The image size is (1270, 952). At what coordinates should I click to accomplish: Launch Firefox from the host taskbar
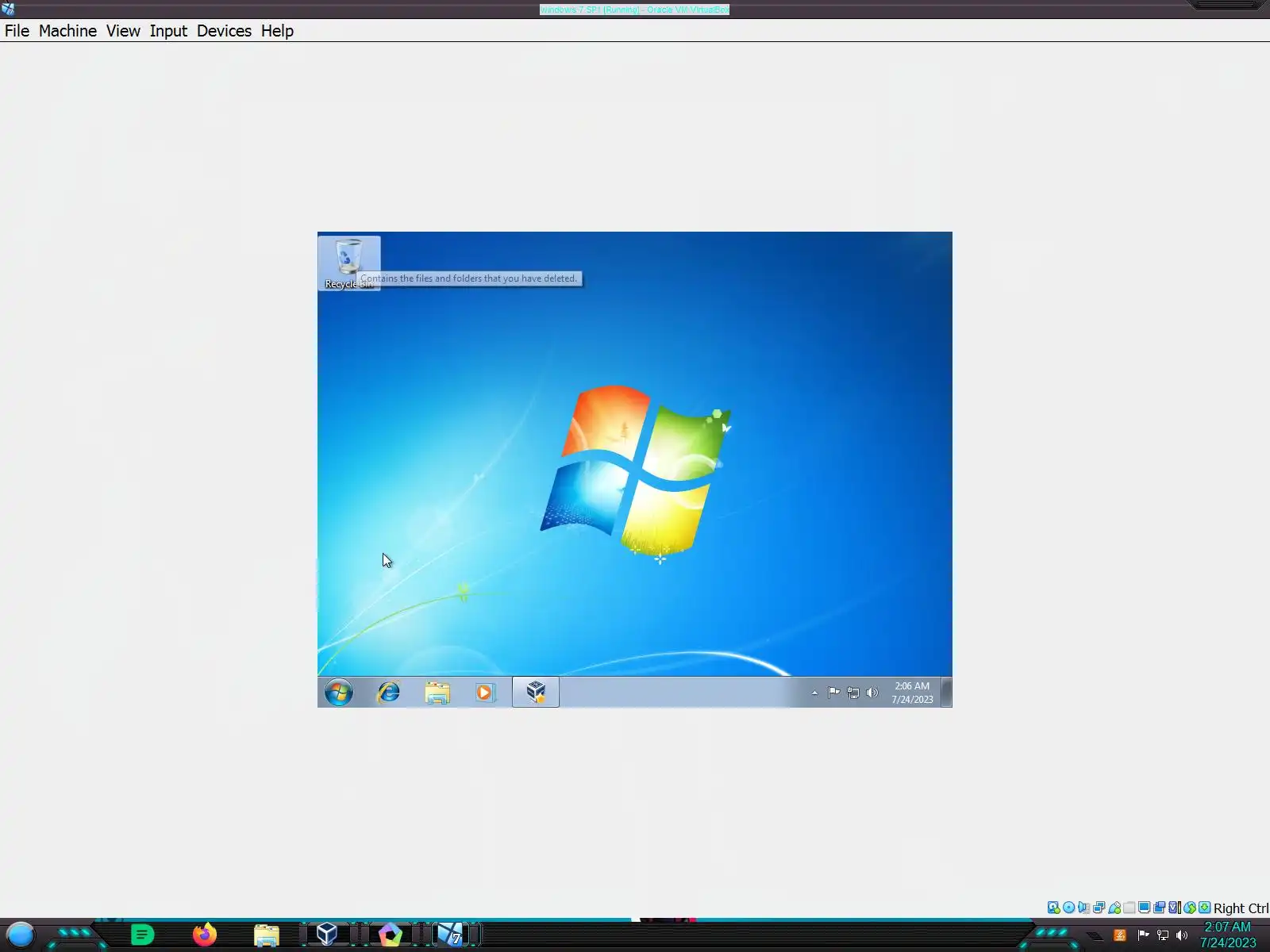[205, 935]
